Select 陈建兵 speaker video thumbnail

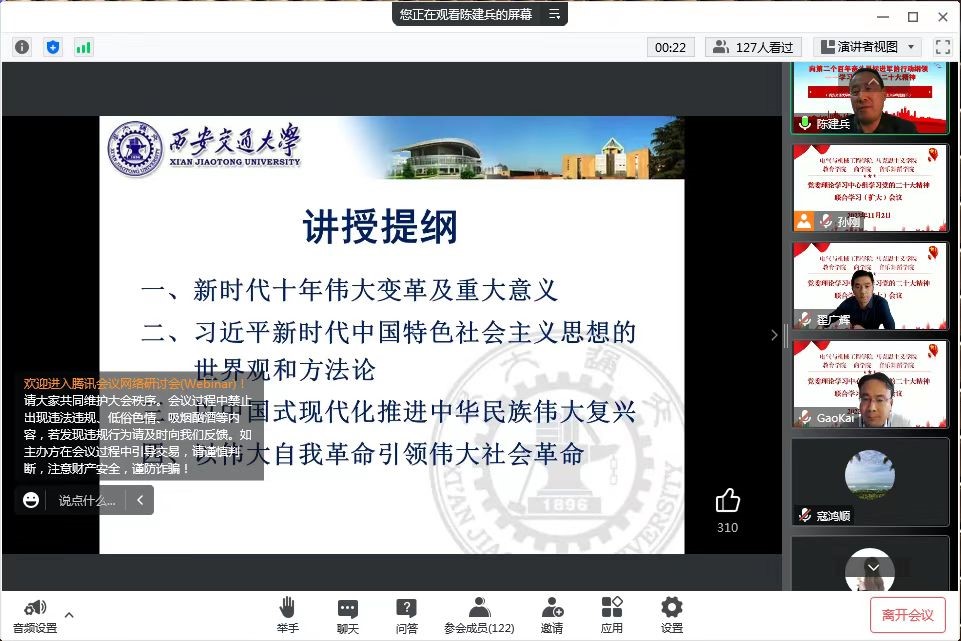pyautogui.click(x=870, y=98)
